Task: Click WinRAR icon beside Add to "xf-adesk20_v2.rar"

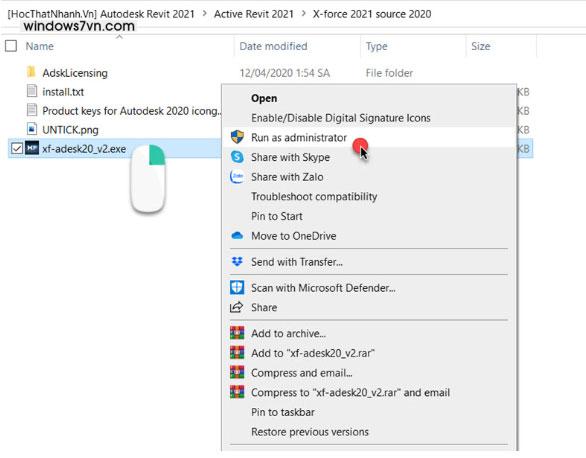Action: pyautogui.click(x=237, y=353)
